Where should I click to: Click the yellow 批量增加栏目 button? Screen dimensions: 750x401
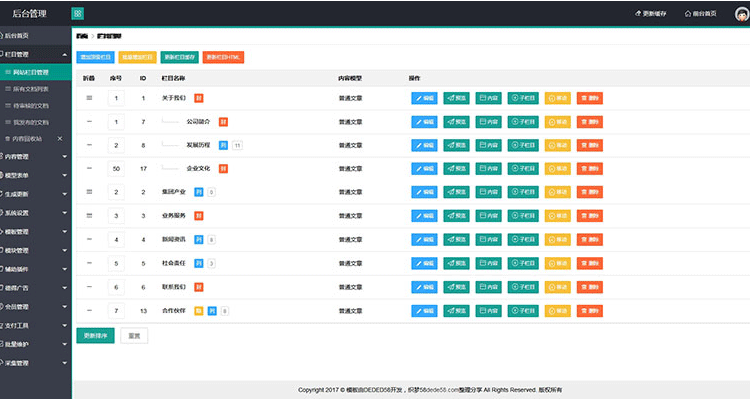click(x=137, y=57)
